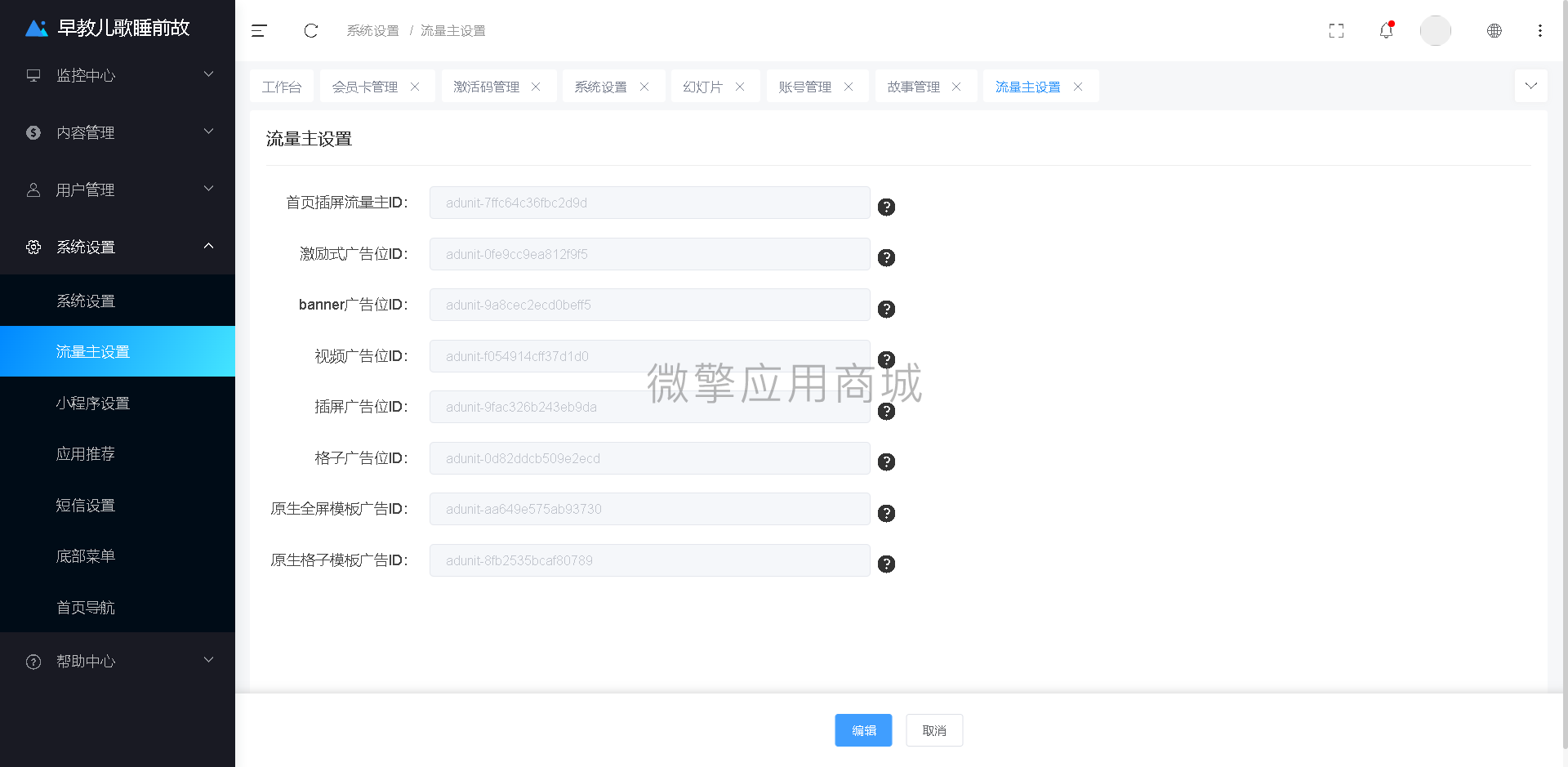Click help icon for 插屏广告位ID
Image resolution: width=1568 pixels, height=767 pixels.
pos(886,411)
